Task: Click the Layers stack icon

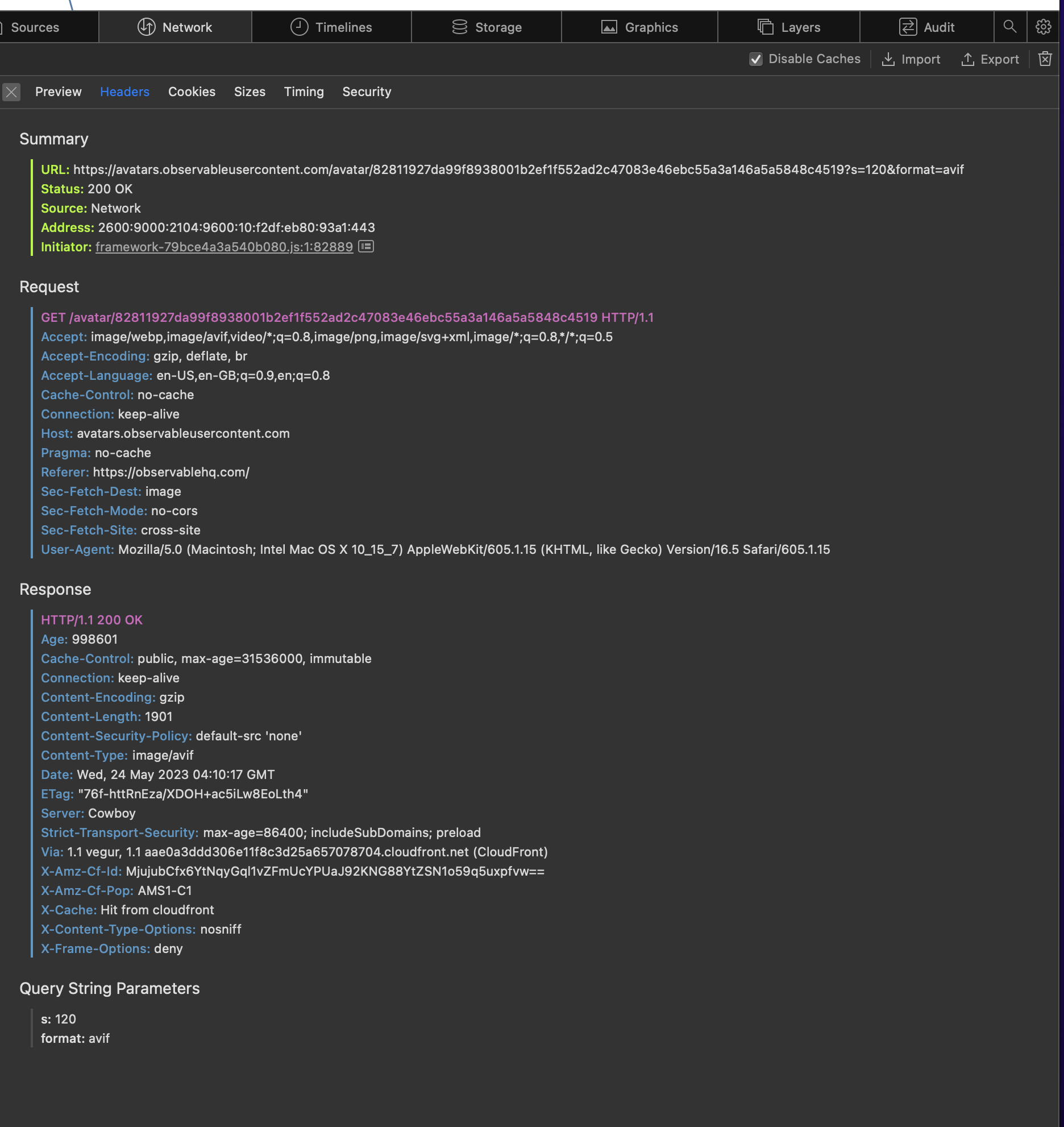Action: pyautogui.click(x=766, y=27)
